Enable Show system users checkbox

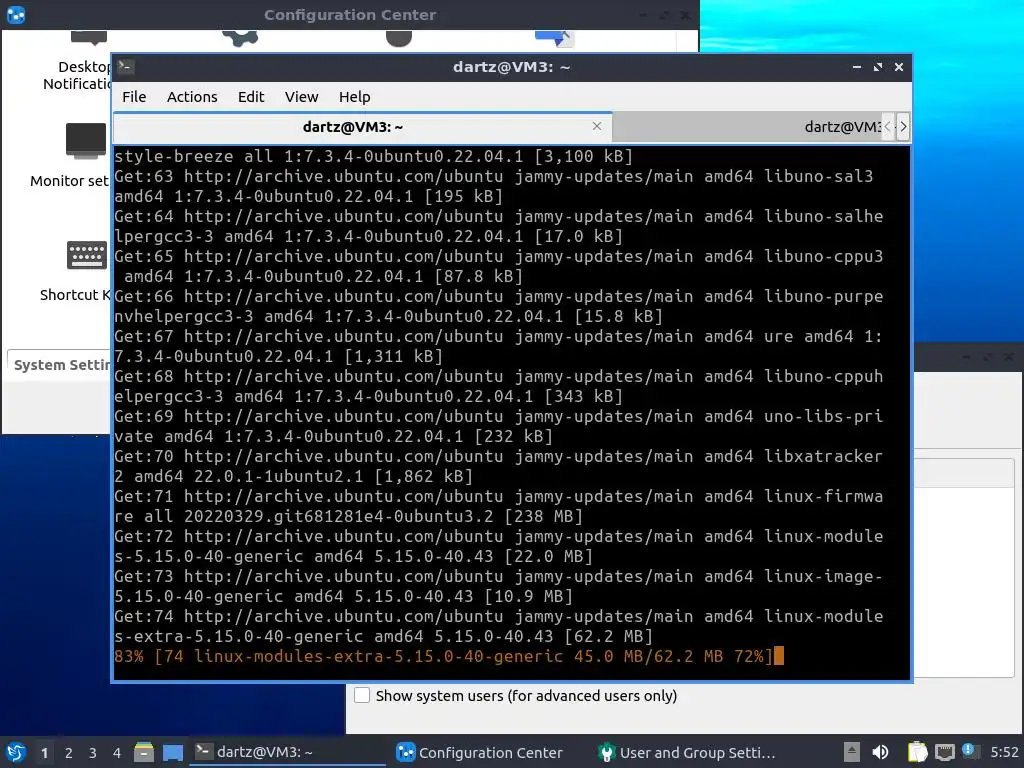pos(362,695)
